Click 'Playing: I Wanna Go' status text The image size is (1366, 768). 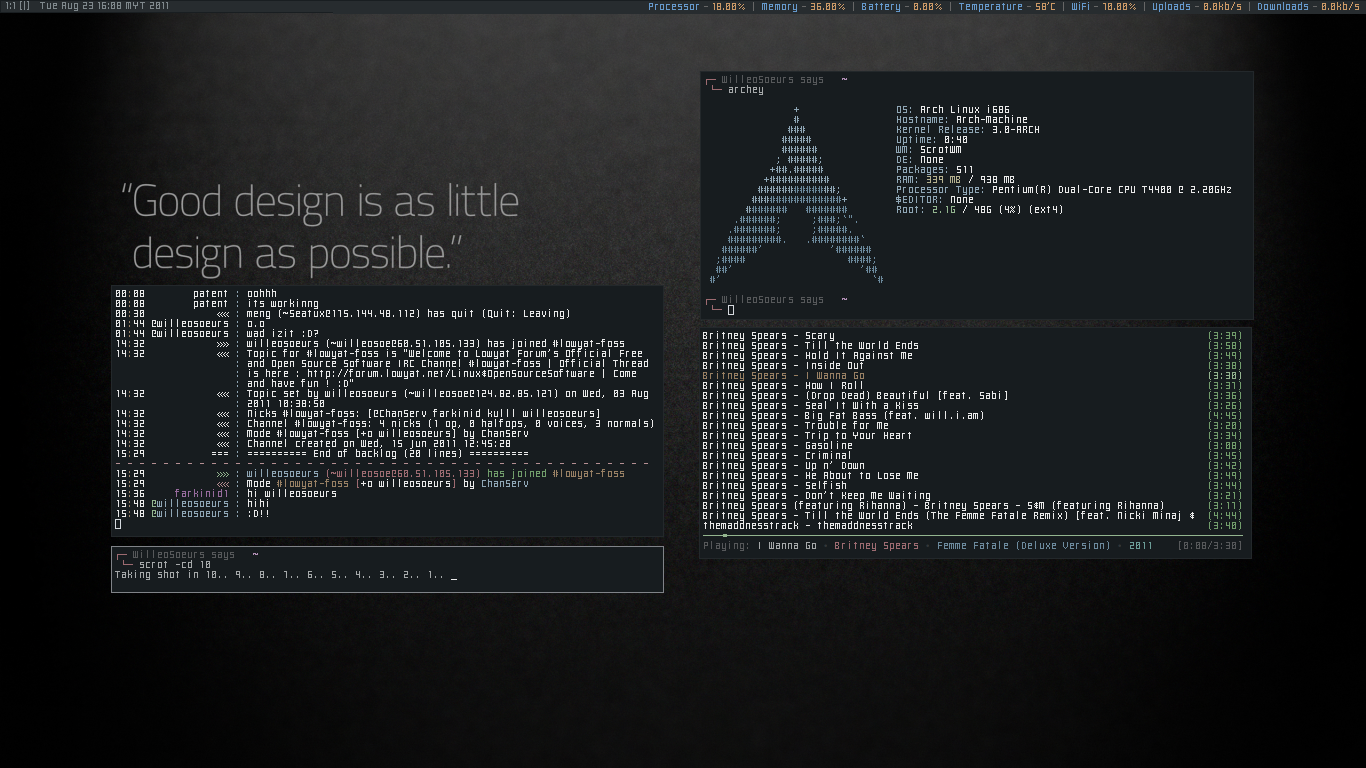point(760,546)
